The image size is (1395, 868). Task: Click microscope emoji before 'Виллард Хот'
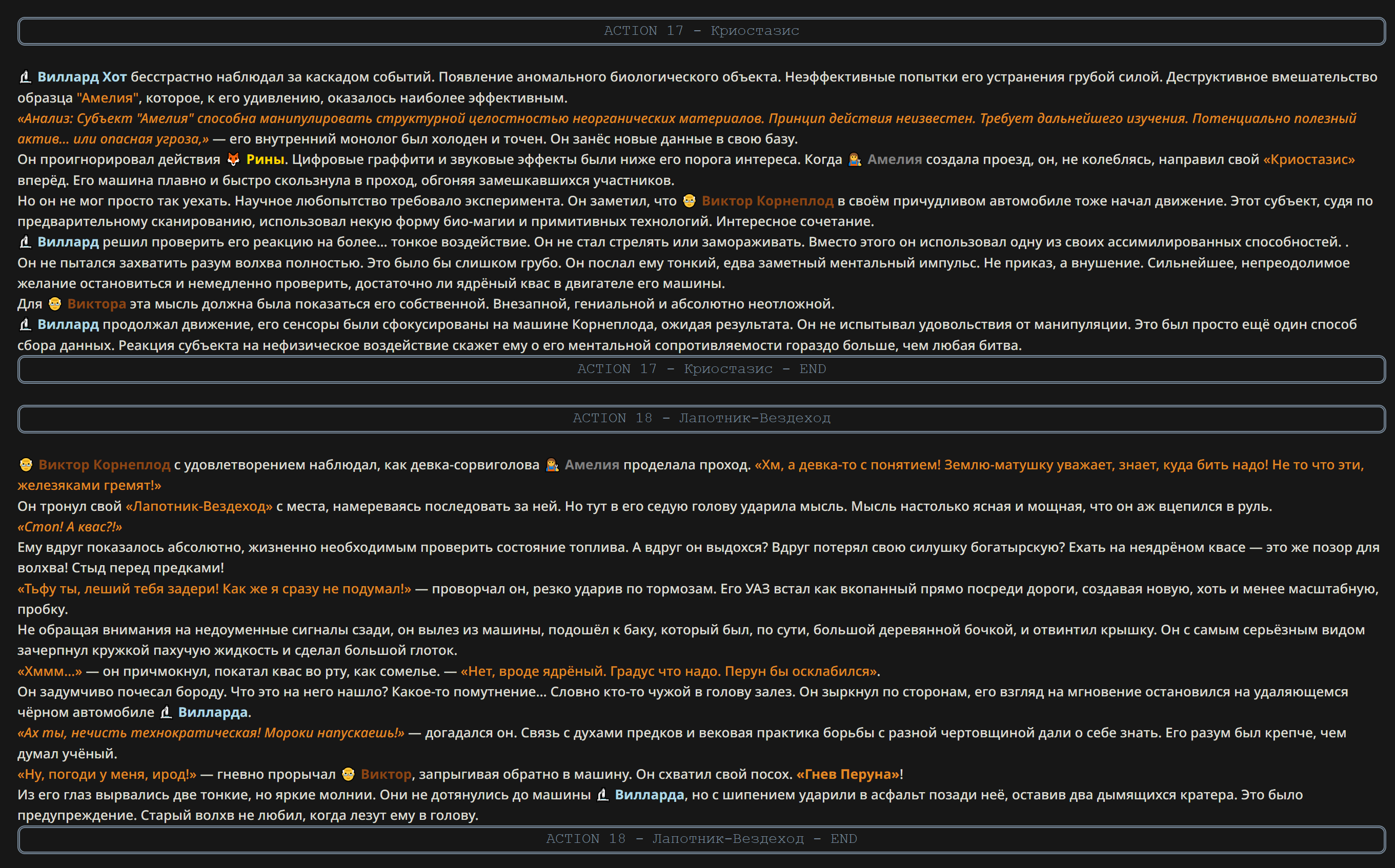click(25, 77)
